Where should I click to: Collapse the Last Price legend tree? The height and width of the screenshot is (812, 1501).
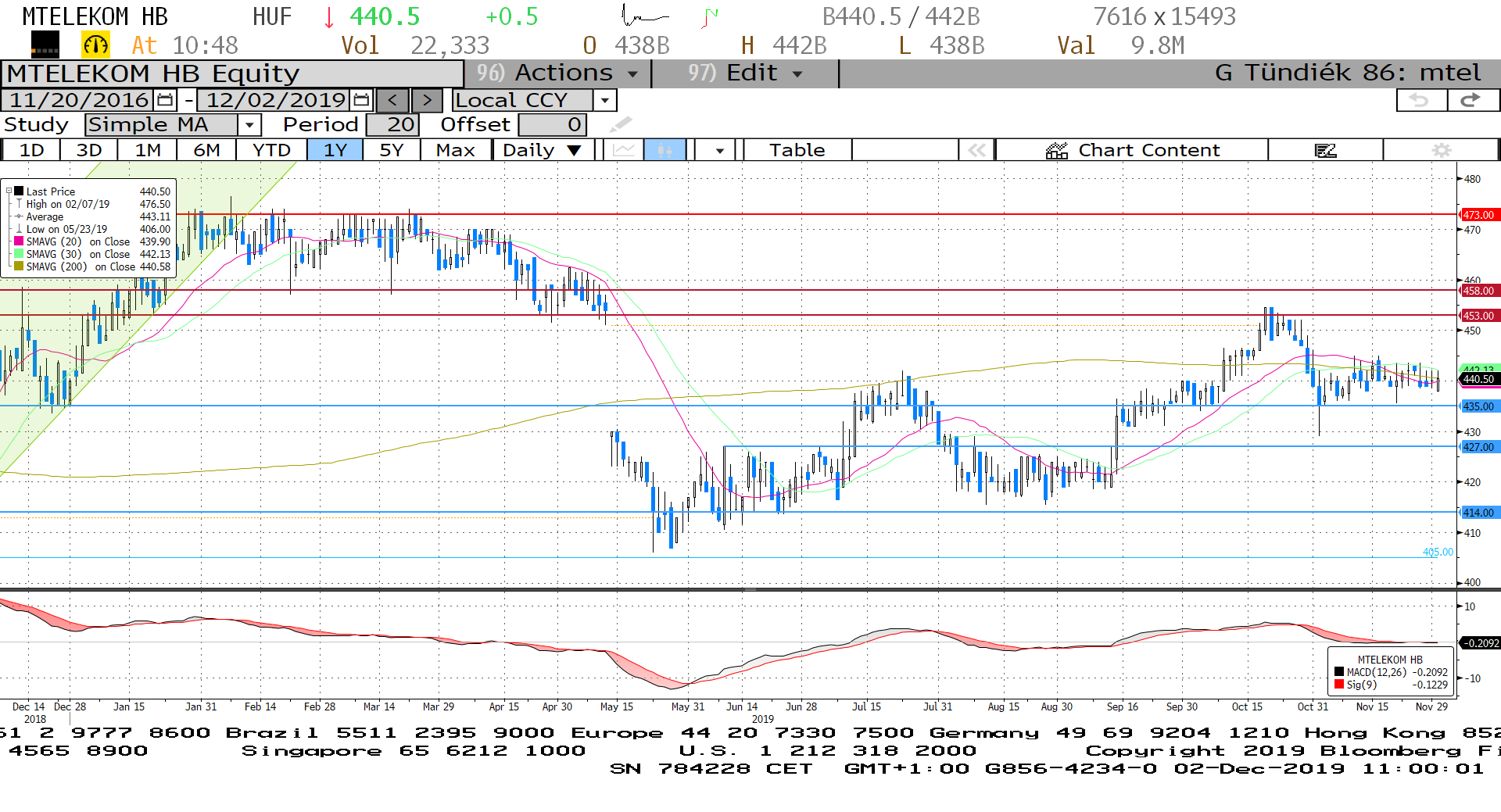click(9, 191)
